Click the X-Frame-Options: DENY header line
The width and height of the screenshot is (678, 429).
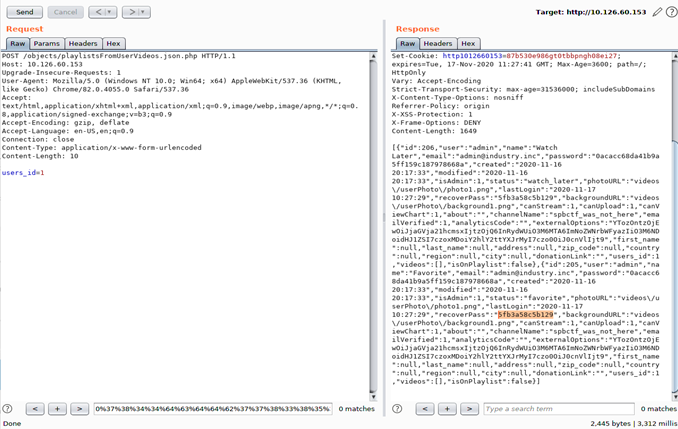point(436,122)
